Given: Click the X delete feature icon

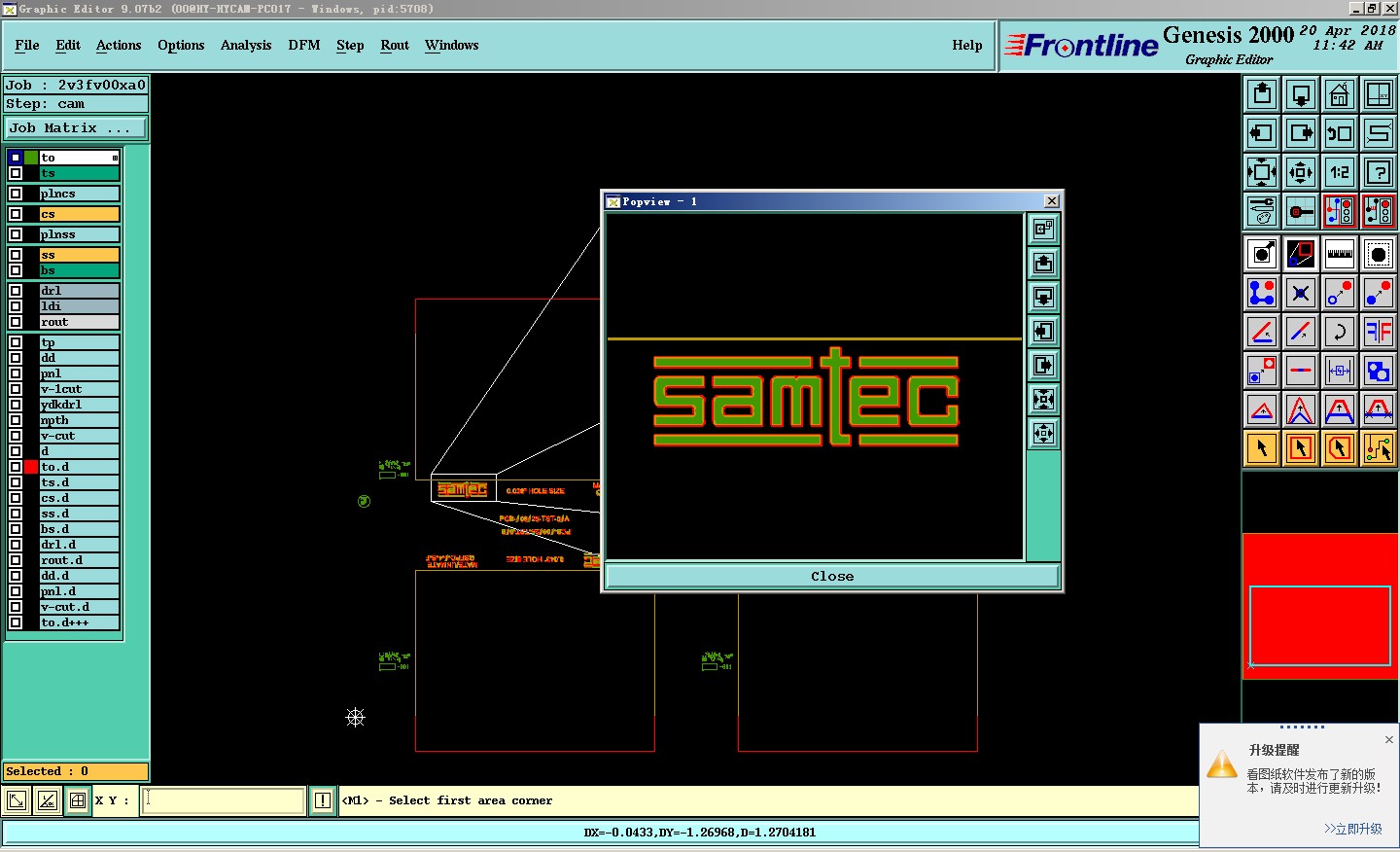Looking at the screenshot, I should coord(1301,293).
